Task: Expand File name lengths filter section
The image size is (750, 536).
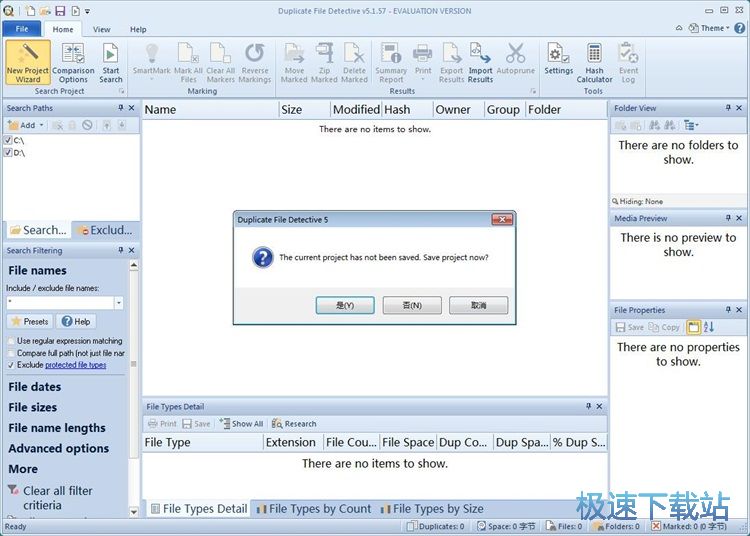Action: click(57, 428)
